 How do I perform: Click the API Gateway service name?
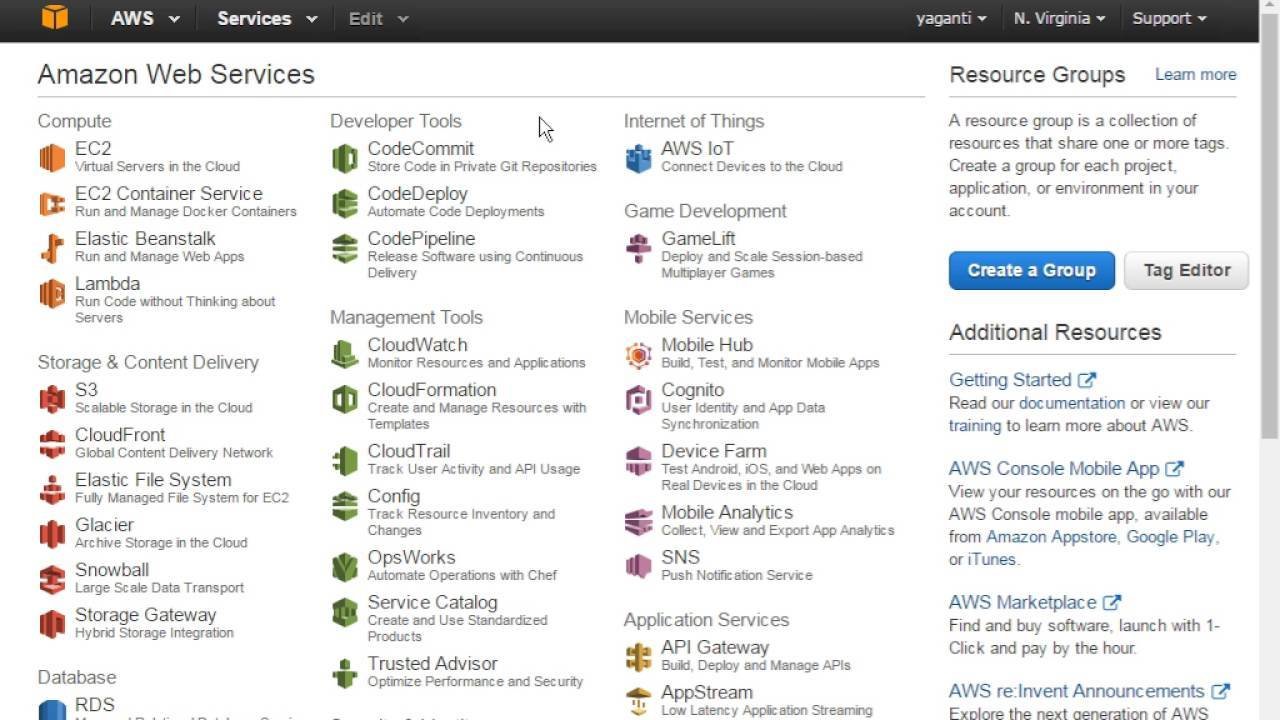pos(715,648)
